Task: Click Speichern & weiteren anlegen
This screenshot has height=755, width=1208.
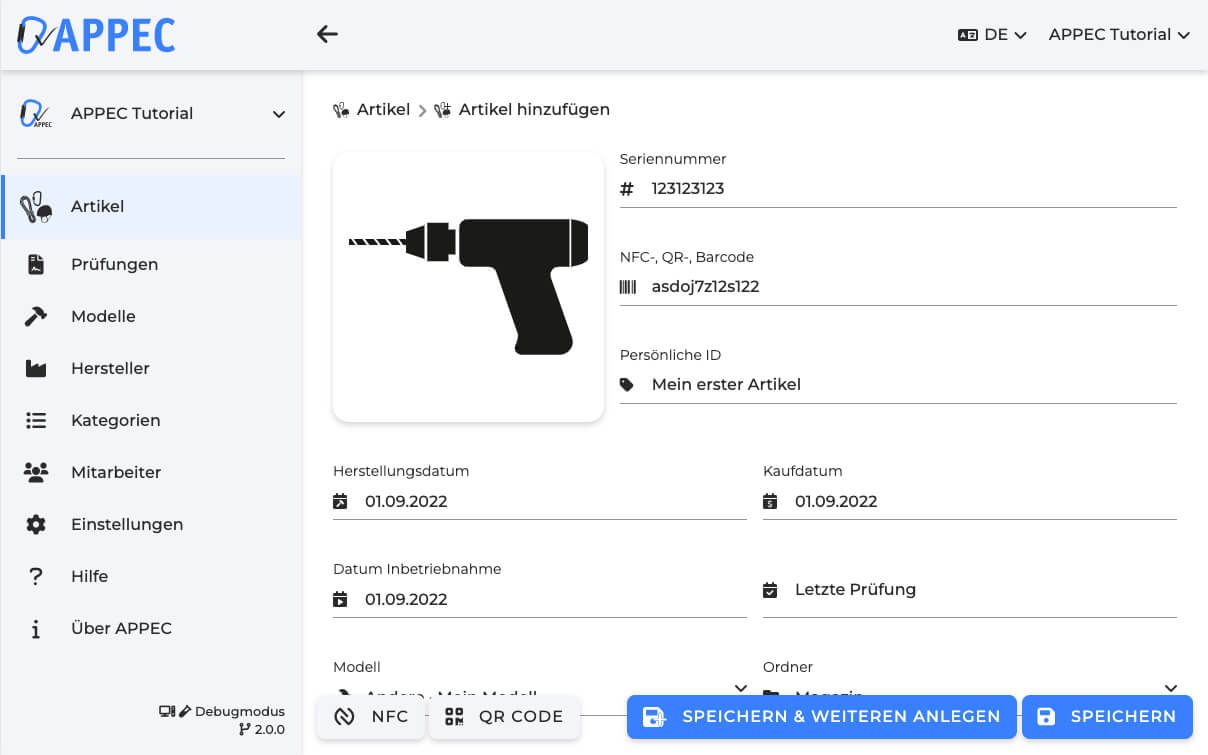Action: point(821,716)
